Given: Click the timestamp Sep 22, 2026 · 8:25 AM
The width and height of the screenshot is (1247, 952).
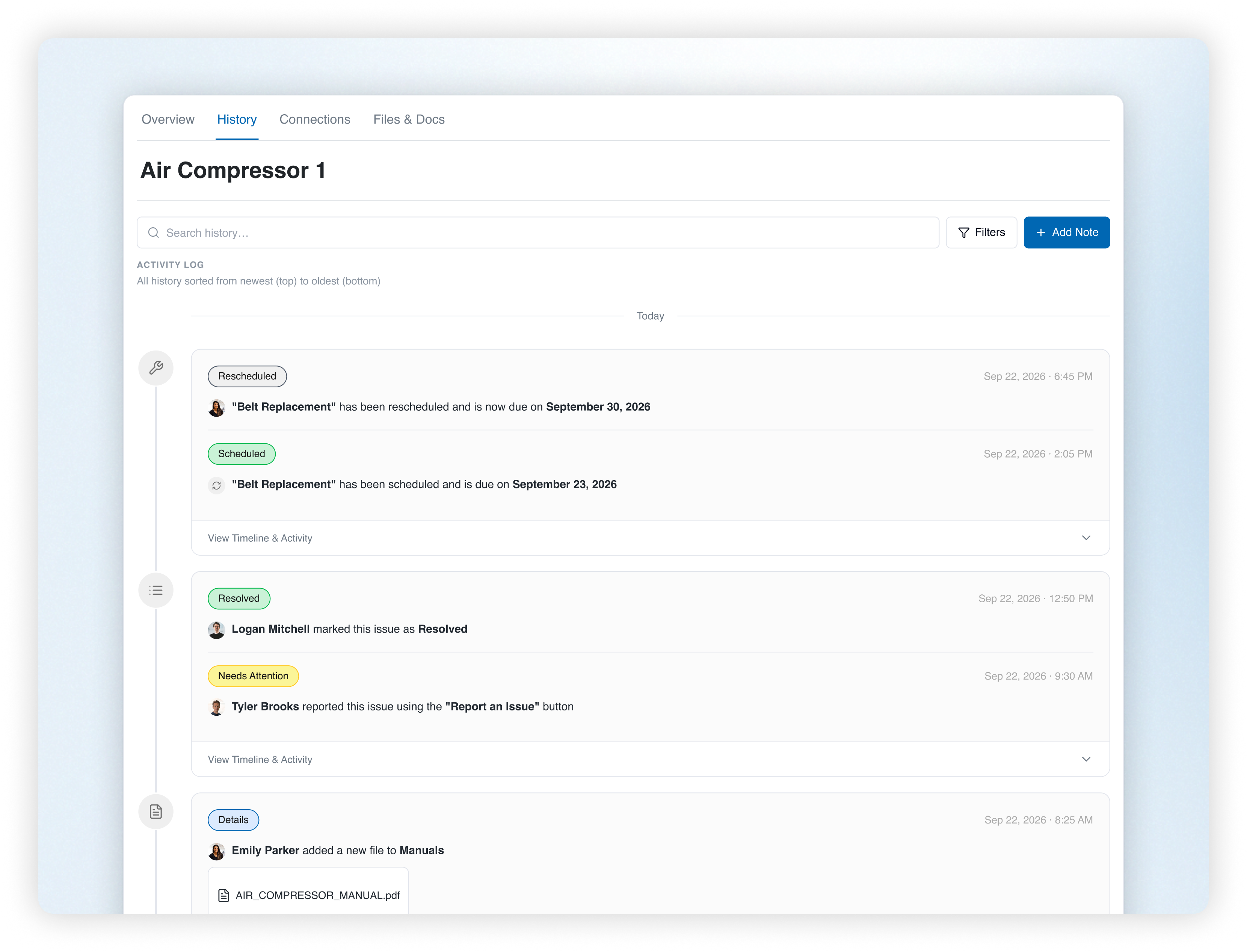Looking at the screenshot, I should pos(1039,820).
